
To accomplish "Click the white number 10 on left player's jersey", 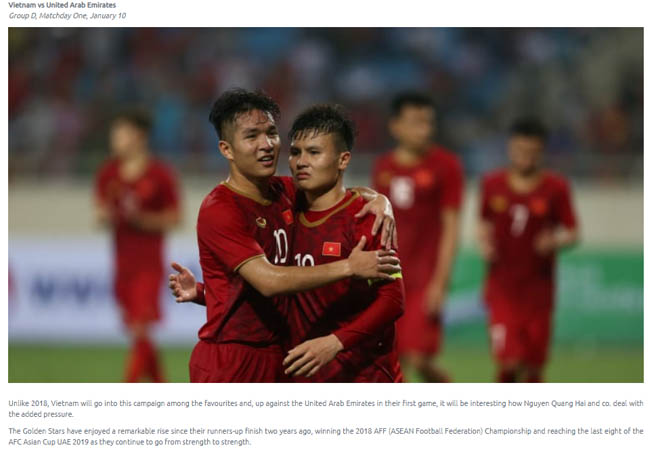I will click(x=280, y=246).
